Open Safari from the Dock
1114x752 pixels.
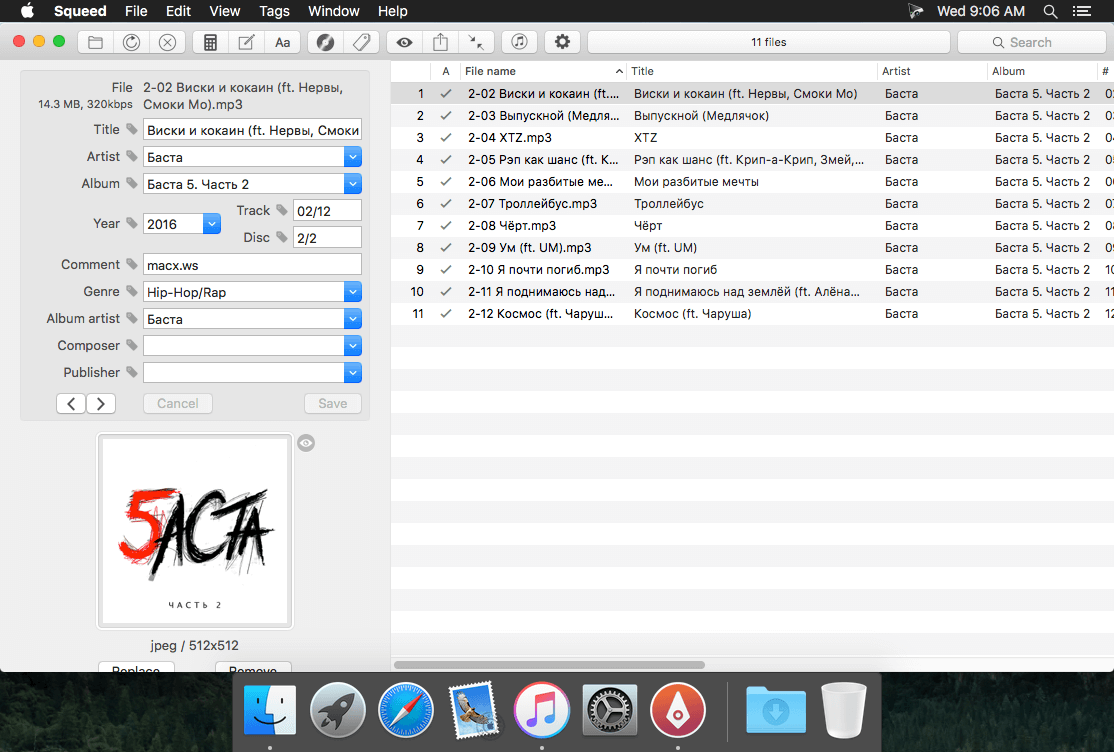click(405, 709)
